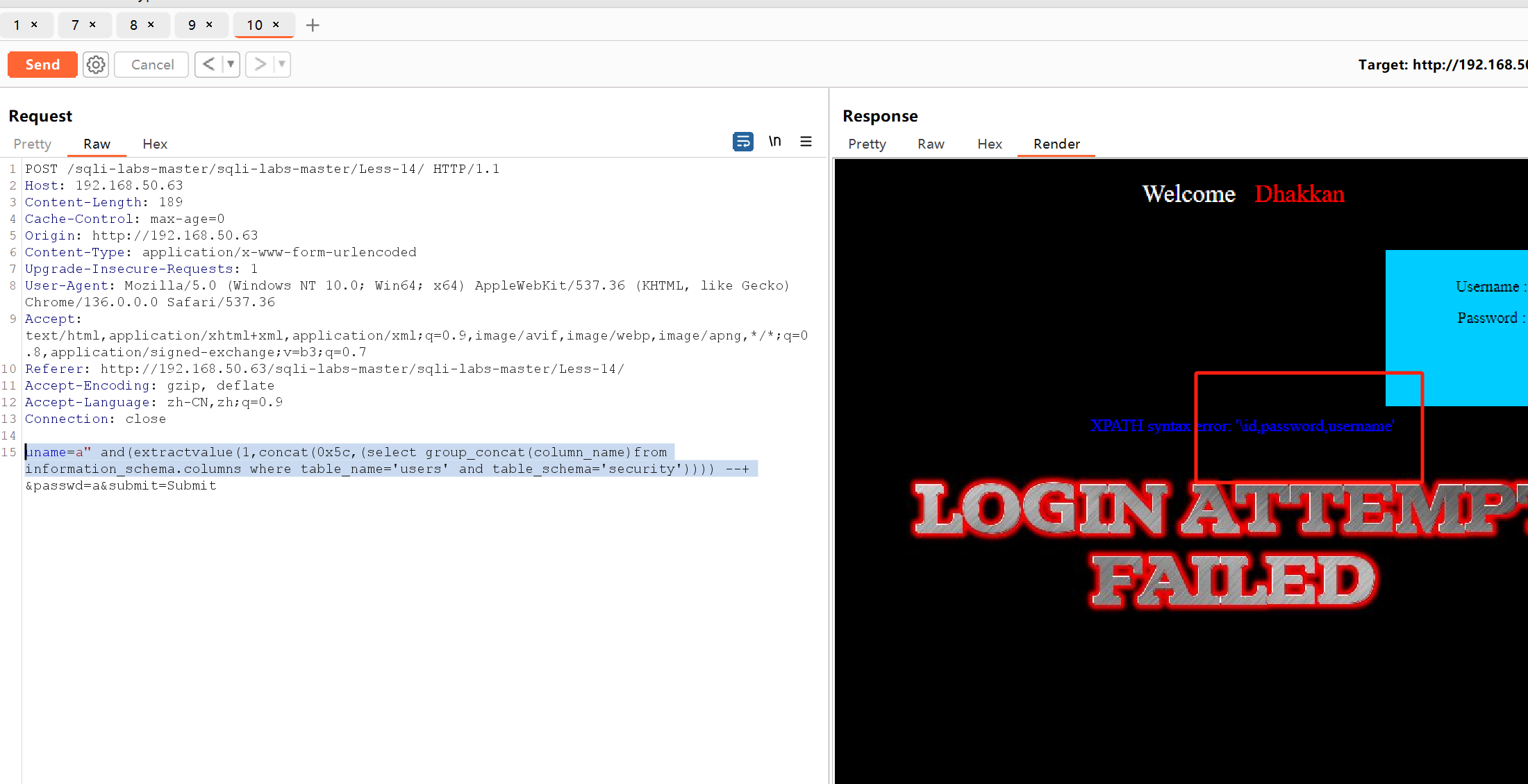Expand the forward history dropdown arrow
Viewport: 1528px width, 784px height.
point(281,65)
